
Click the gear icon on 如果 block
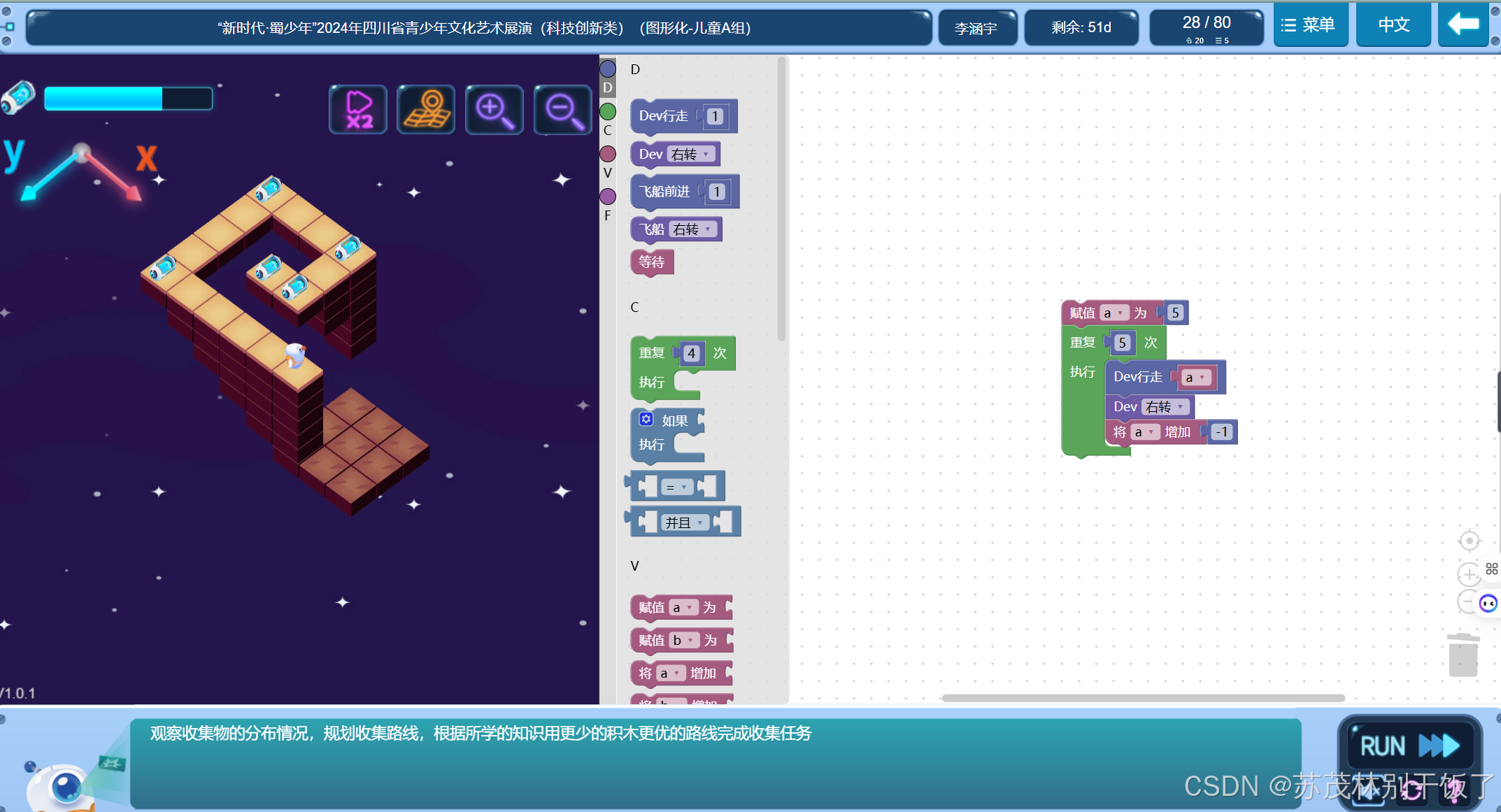pos(646,420)
